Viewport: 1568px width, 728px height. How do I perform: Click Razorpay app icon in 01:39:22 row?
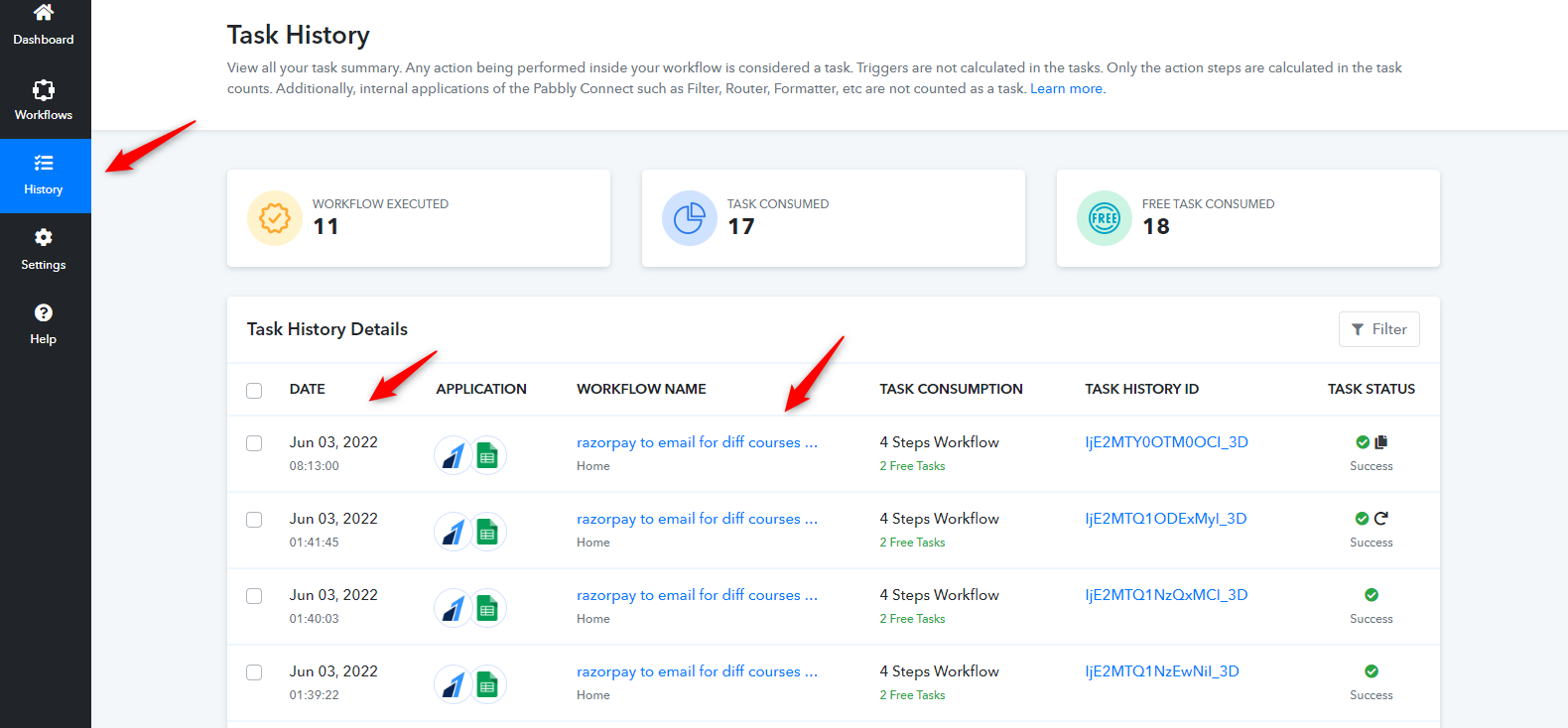[x=453, y=684]
